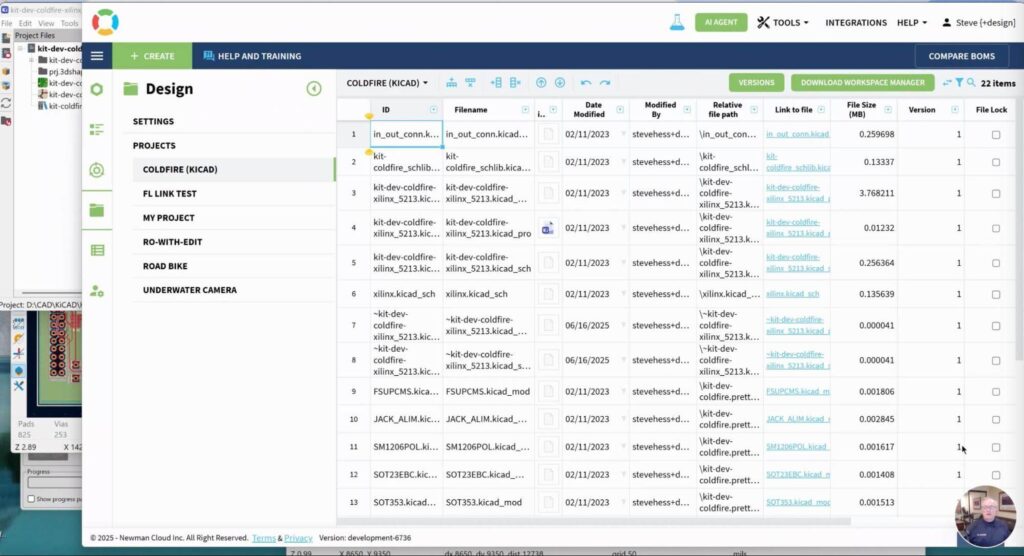Viewport: 1024px width, 556px height.
Task: Select the green folder Design sidebar icon
Action: pos(97,210)
